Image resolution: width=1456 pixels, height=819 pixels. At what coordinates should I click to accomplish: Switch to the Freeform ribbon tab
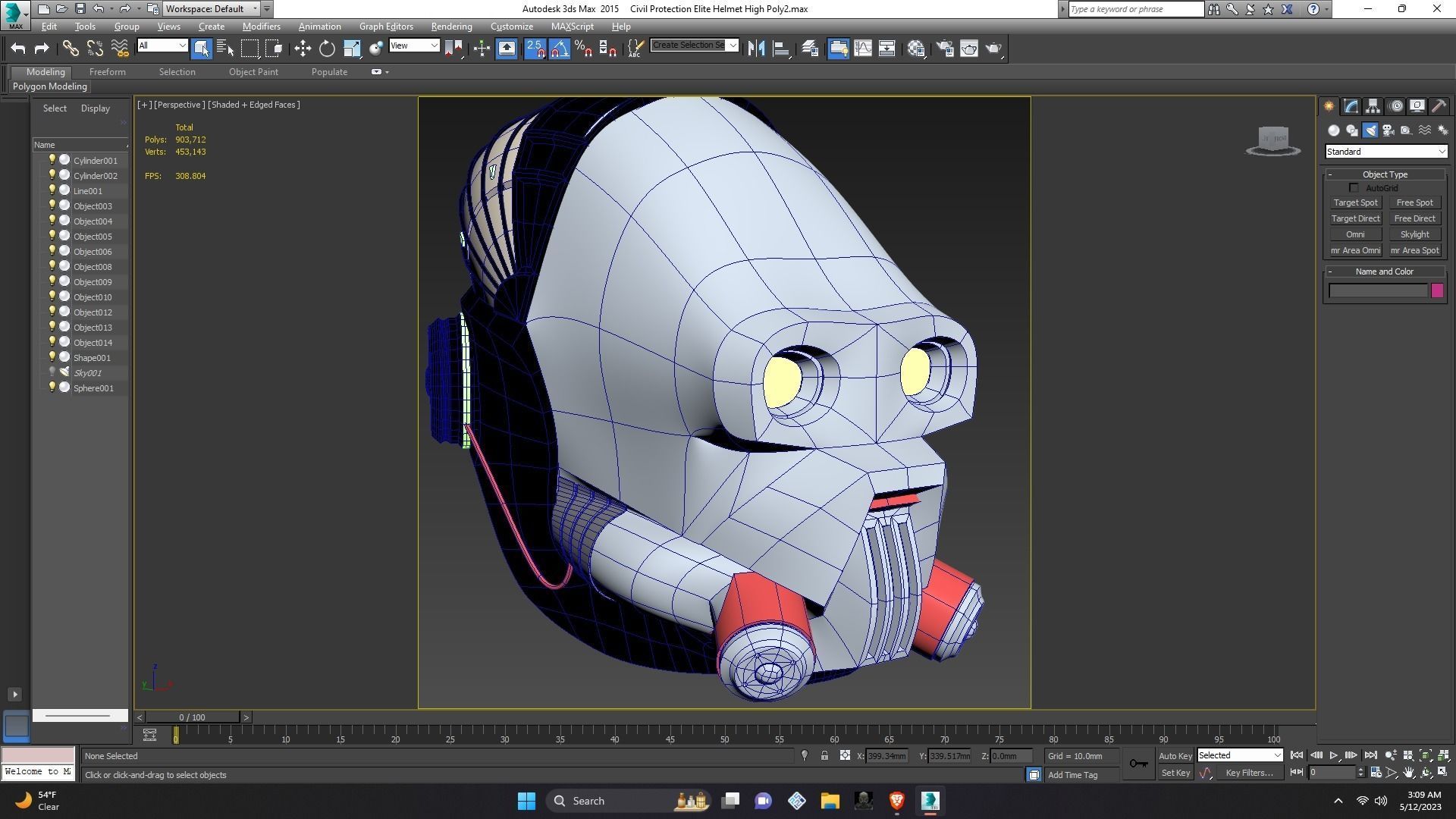pos(107,71)
